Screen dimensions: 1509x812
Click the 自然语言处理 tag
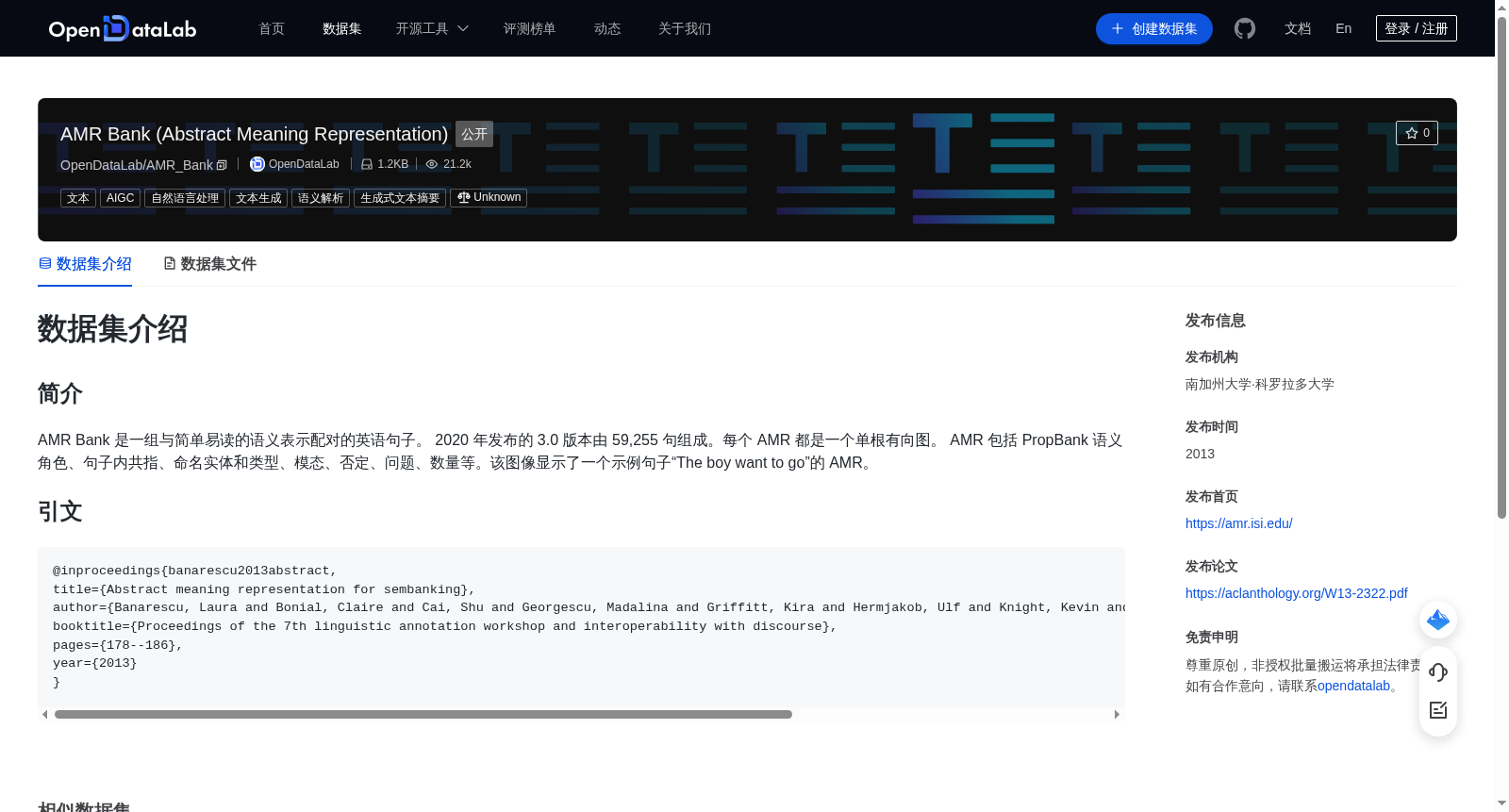pyautogui.click(x=185, y=198)
